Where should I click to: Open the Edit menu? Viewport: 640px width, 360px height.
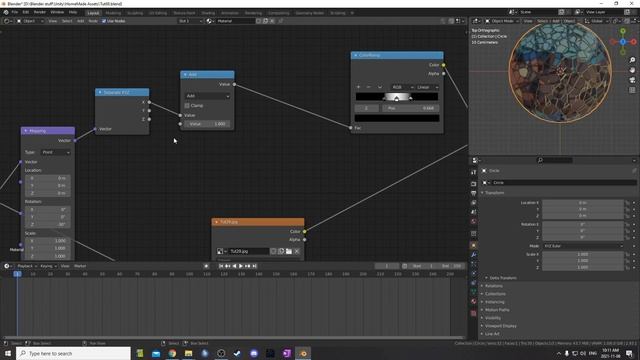coord(26,12)
